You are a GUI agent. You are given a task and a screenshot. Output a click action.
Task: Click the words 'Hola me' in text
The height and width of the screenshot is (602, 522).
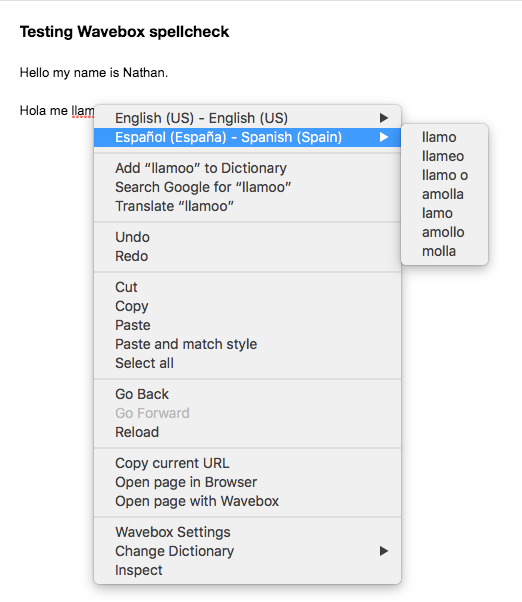44,111
